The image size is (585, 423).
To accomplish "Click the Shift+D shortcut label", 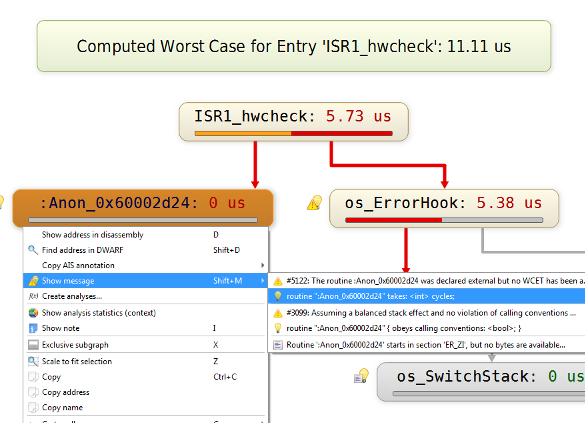I will point(226,250).
